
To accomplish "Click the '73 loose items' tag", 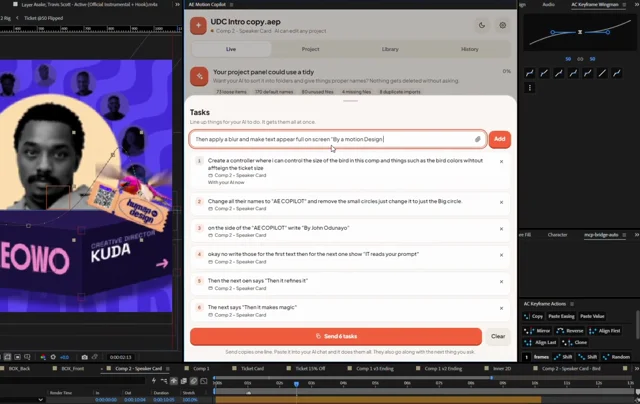I will click(231, 92).
